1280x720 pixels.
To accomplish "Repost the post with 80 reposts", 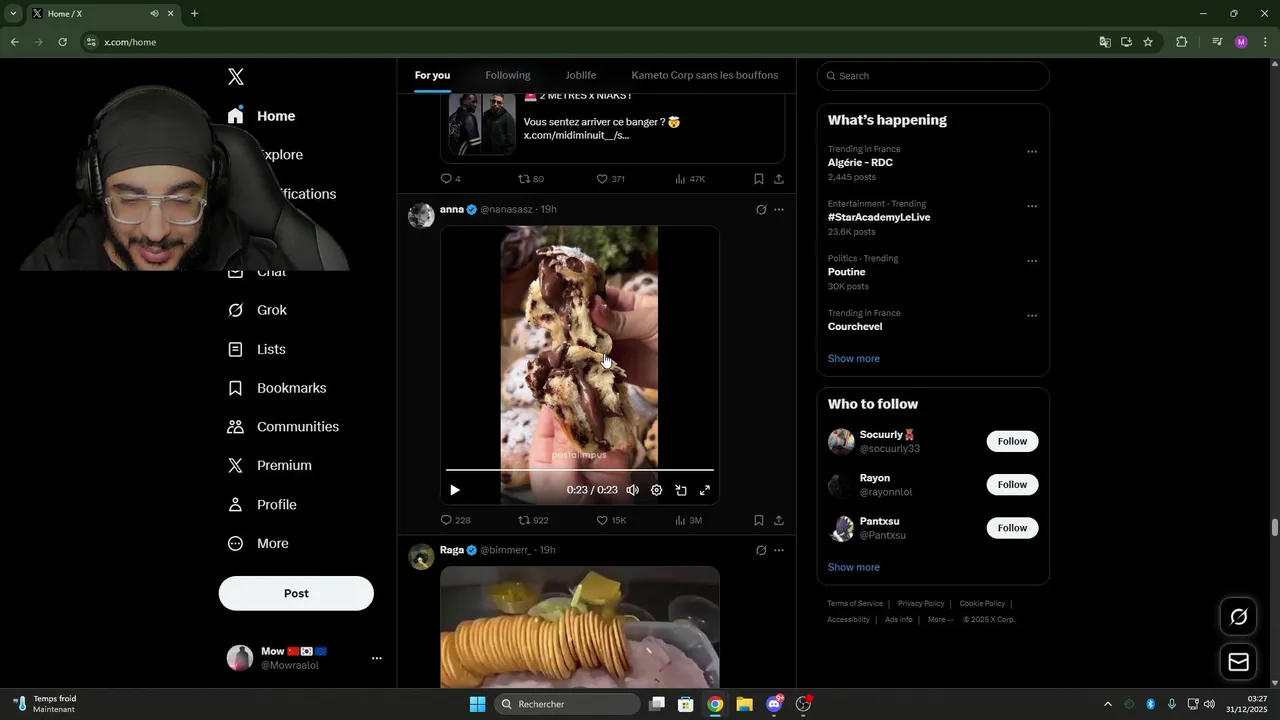I will click(530, 179).
